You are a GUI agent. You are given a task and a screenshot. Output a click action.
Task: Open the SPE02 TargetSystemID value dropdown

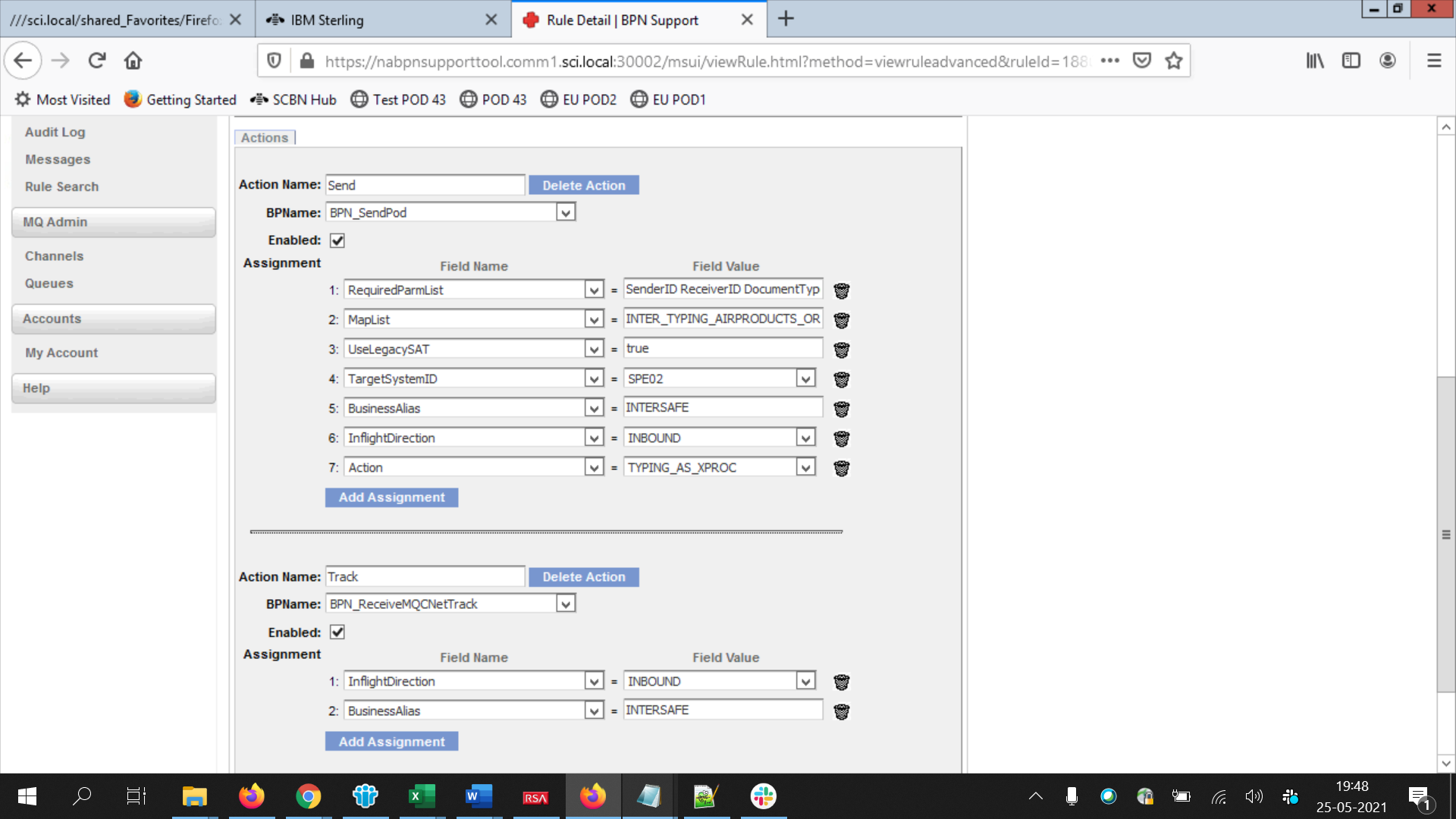pos(805,378)
